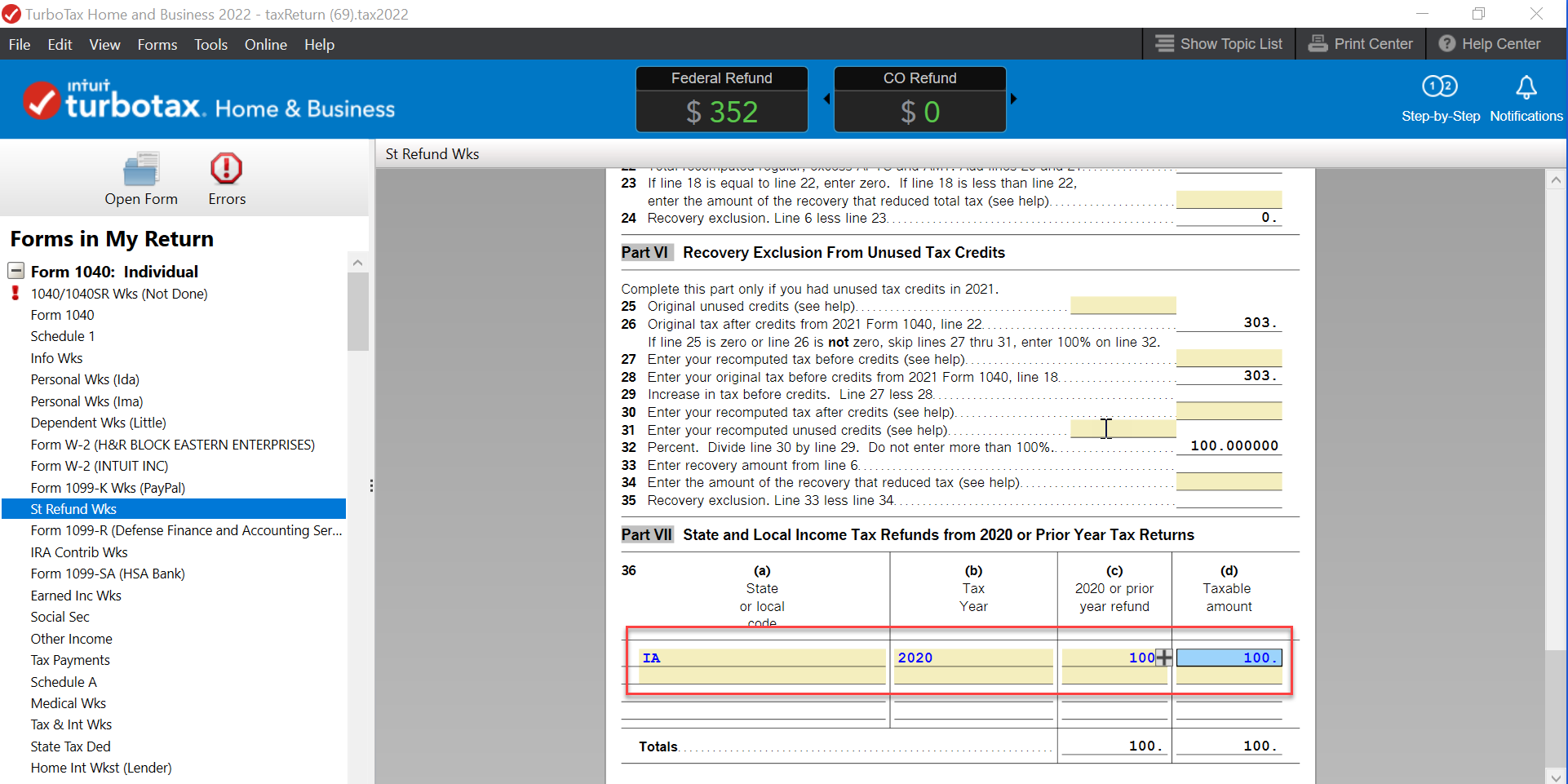This screenshot has height=784, width=1568.
Task: Open Social Sec worksheet
Action: (60, 617)
